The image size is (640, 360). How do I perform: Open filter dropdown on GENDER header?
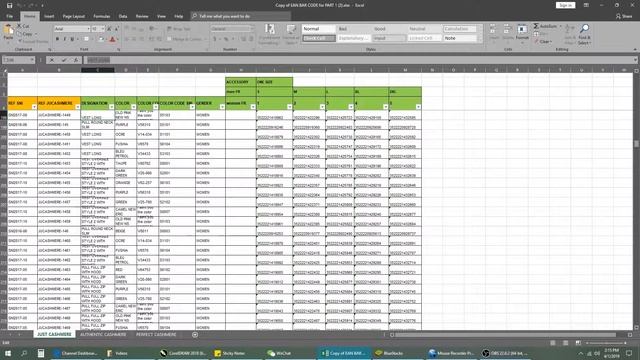click(x=222, y=107)
